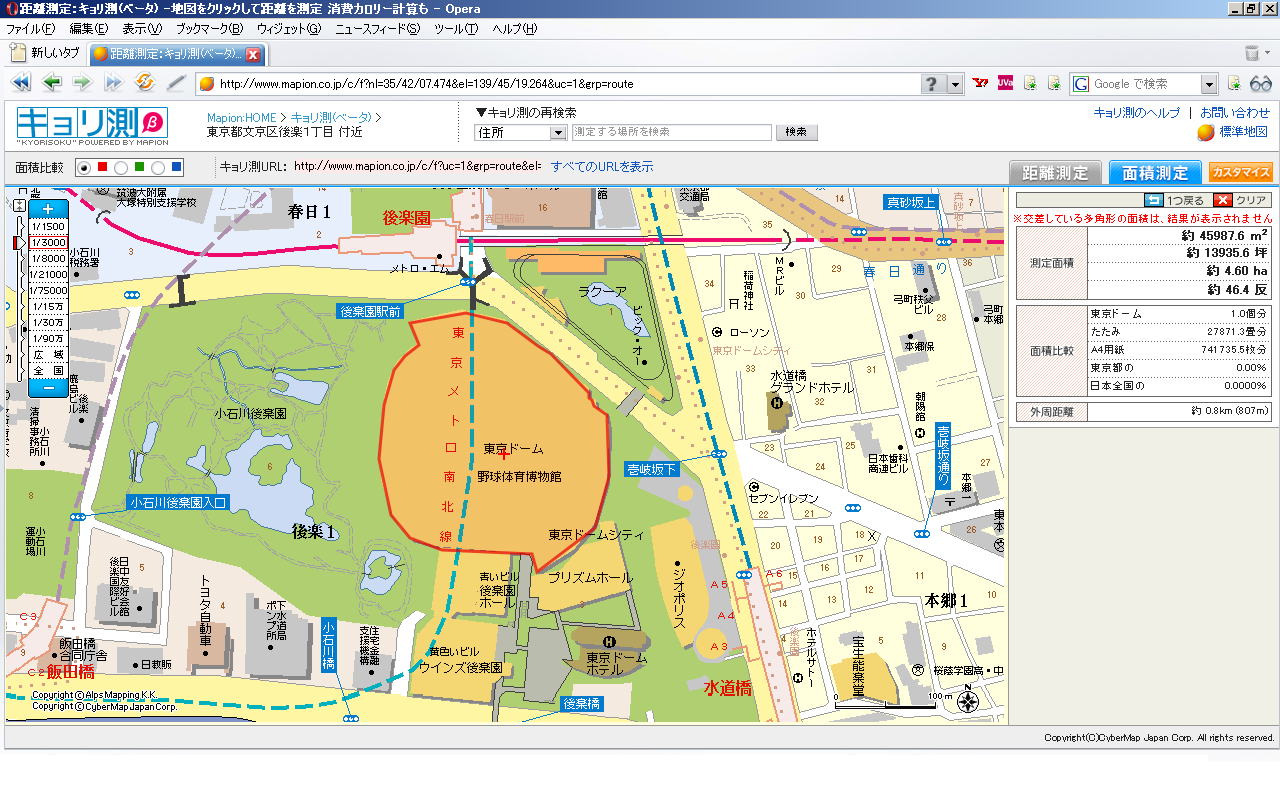Click the map scale slider handle

tap(17, 243)
